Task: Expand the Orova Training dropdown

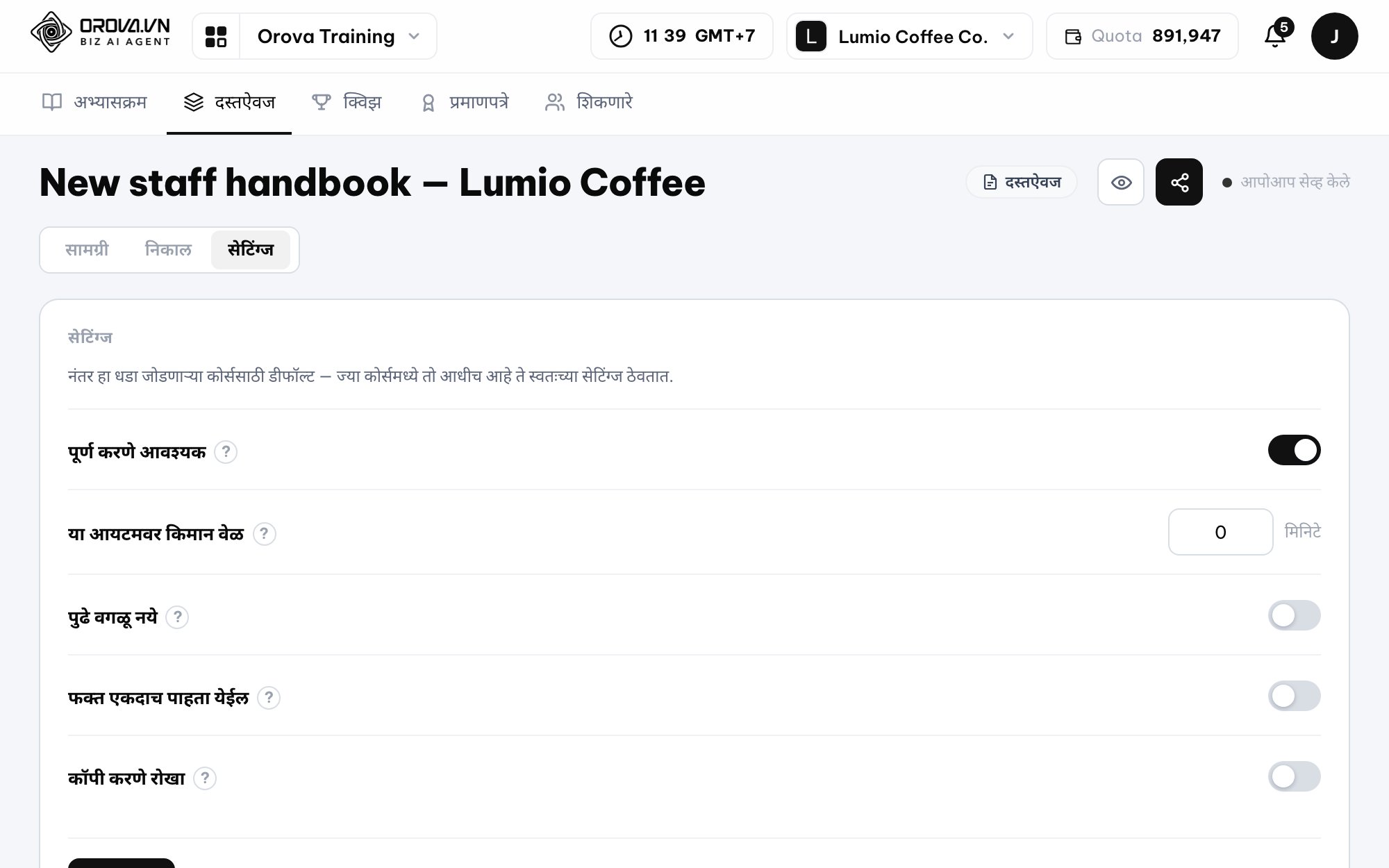Action: 338,36
